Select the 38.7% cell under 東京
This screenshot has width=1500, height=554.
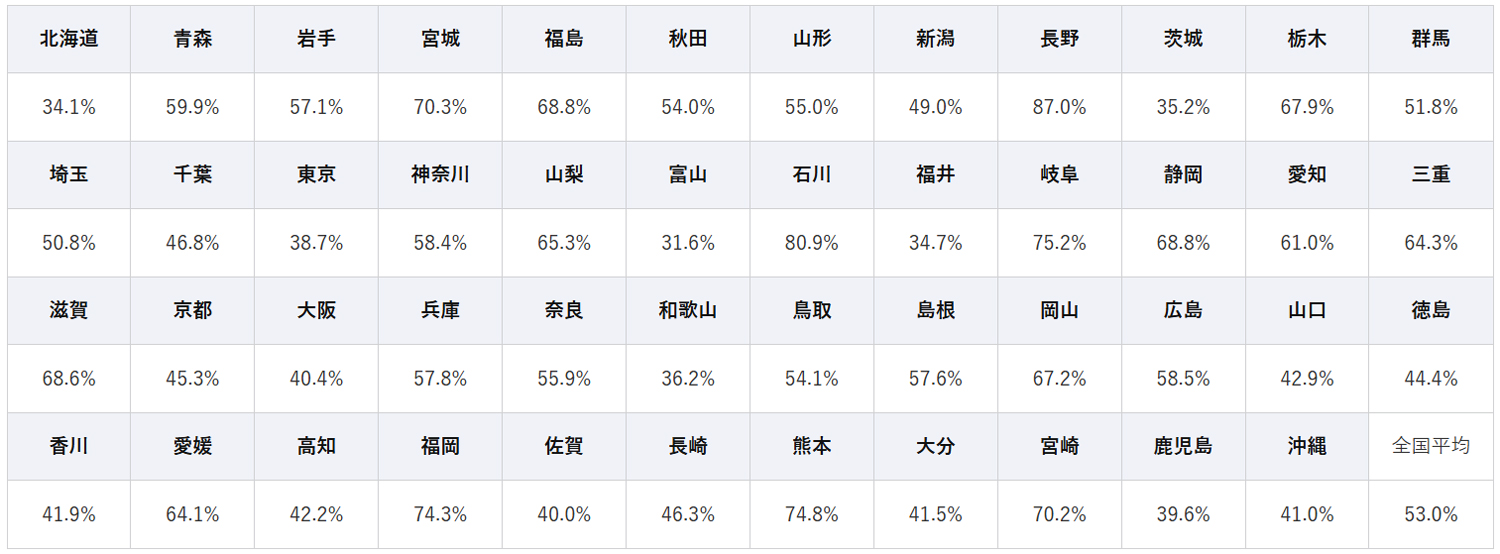click(316, 243)
